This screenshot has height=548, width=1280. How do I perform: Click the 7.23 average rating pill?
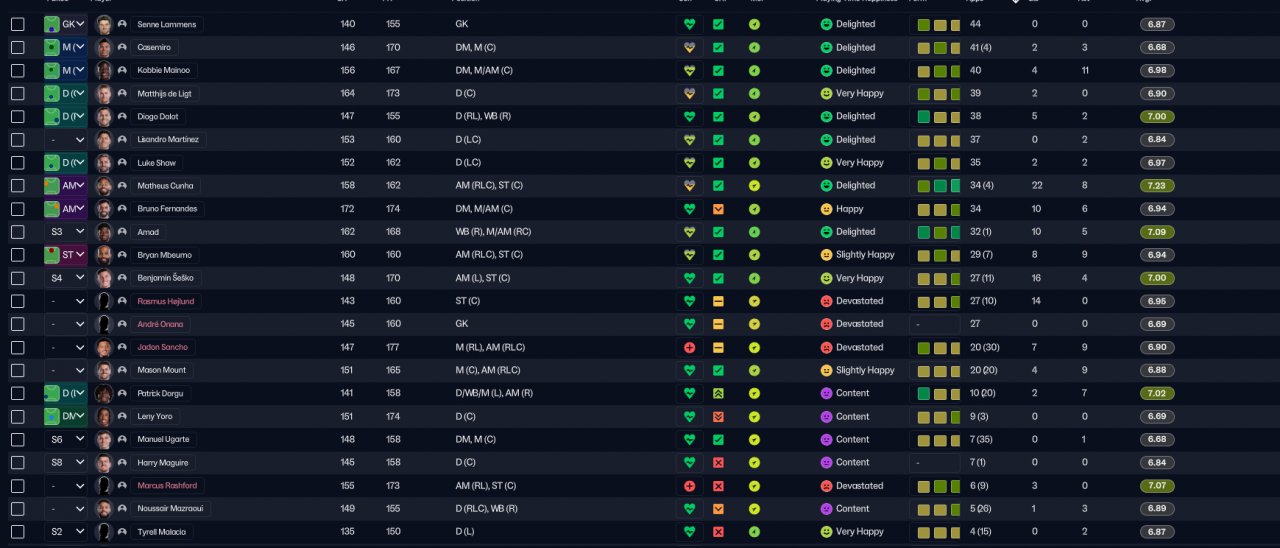click(1157, 186)
